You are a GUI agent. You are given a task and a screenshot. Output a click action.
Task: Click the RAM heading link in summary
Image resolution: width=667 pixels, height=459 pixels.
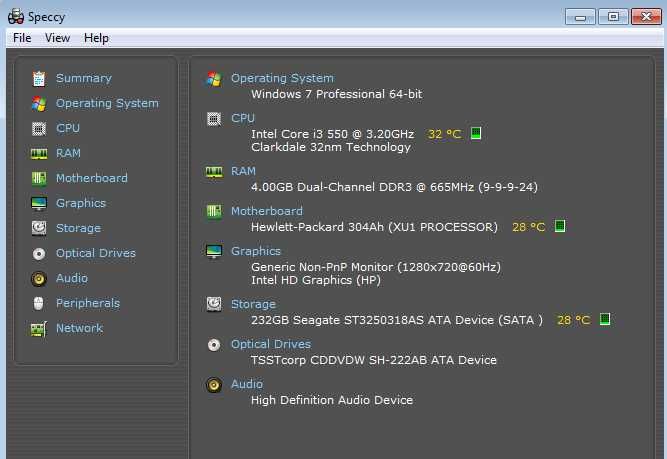click(243, 171)
